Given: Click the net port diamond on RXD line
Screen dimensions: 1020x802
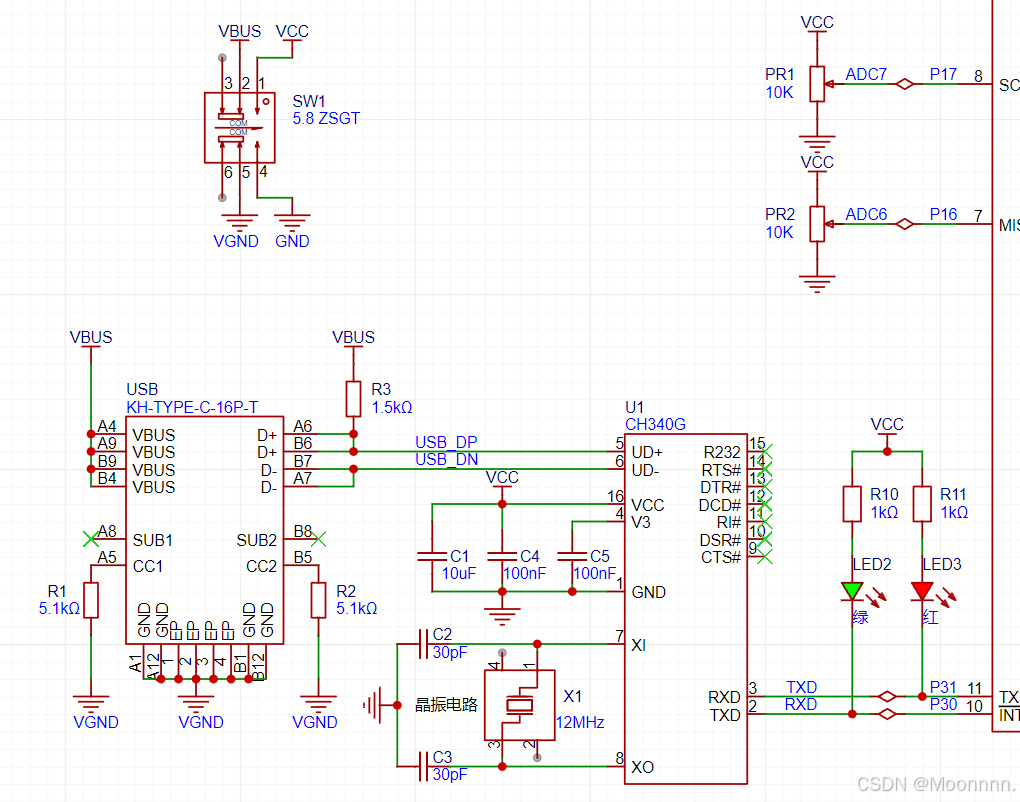Looking at the screenshot, I should (x=887, y=714).
